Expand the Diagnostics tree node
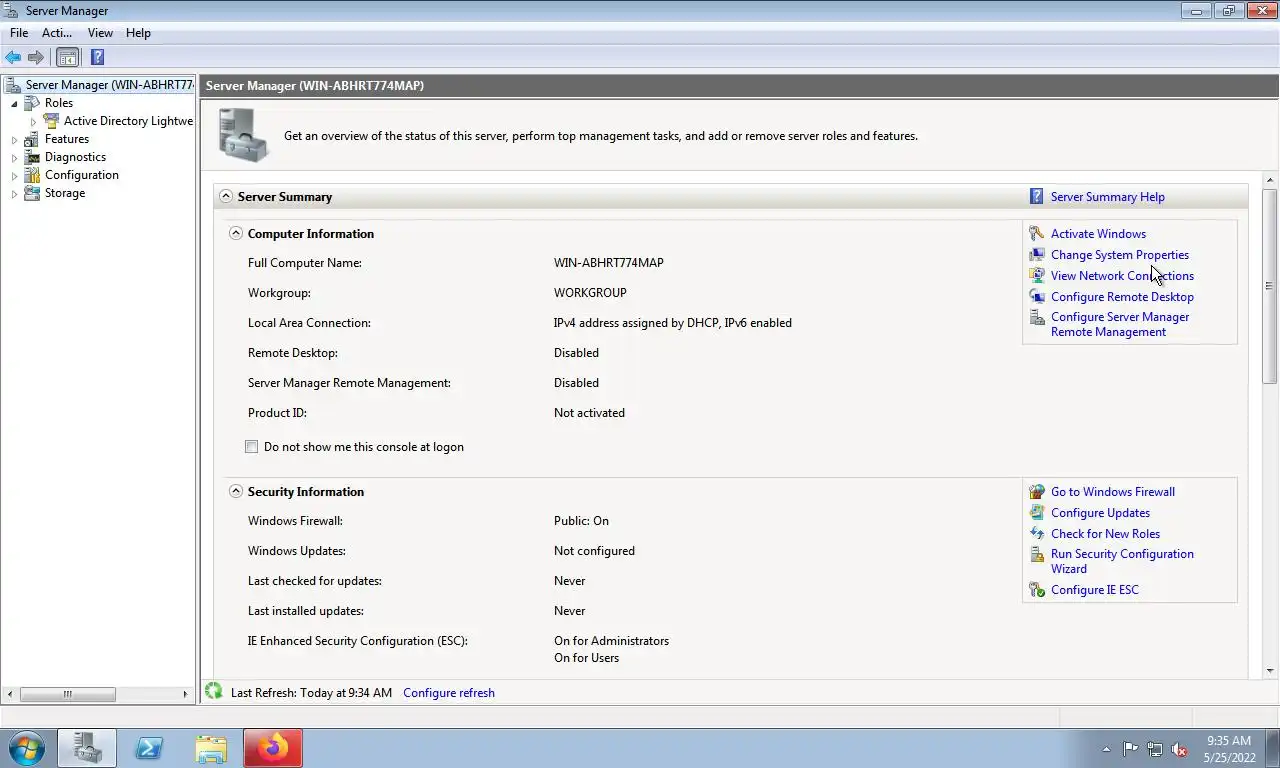The width and height of the screenshot is (1280, 768). pos(14,157)
